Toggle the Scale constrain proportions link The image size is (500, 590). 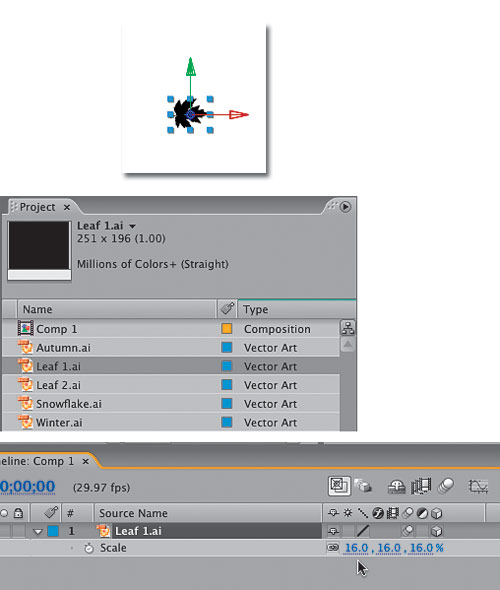click(333, 547)
